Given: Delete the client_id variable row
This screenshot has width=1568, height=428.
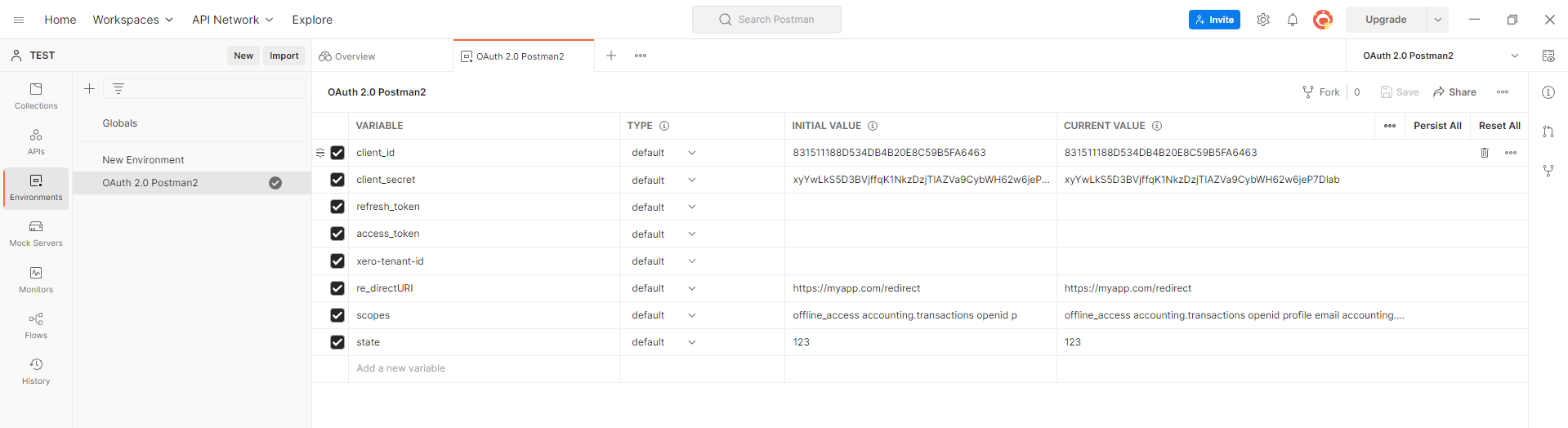Looking at the screenshot, I should click(x=1485, y=153).
